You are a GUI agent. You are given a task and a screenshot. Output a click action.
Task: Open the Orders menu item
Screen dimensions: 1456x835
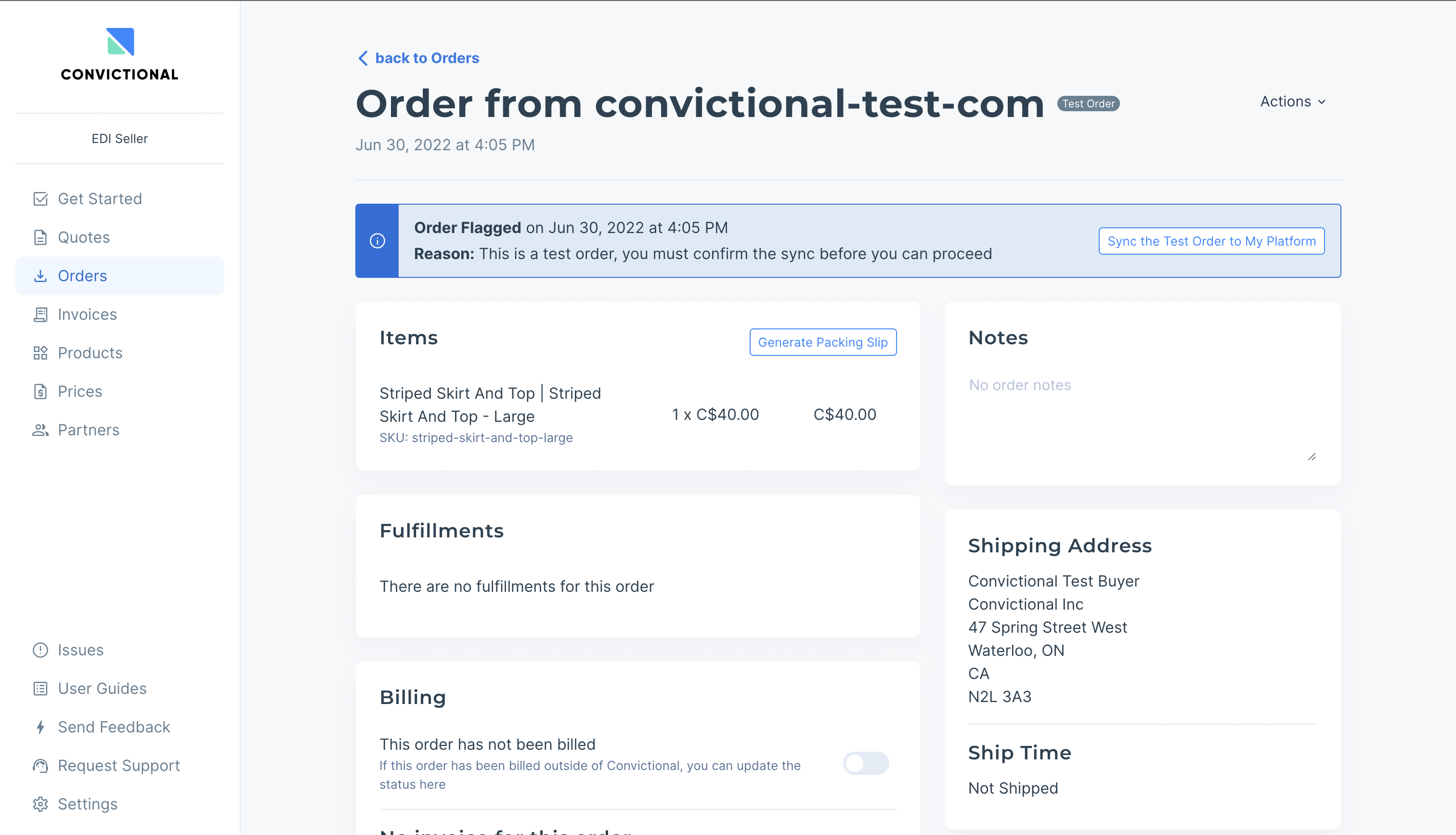(x=82, y=276)
